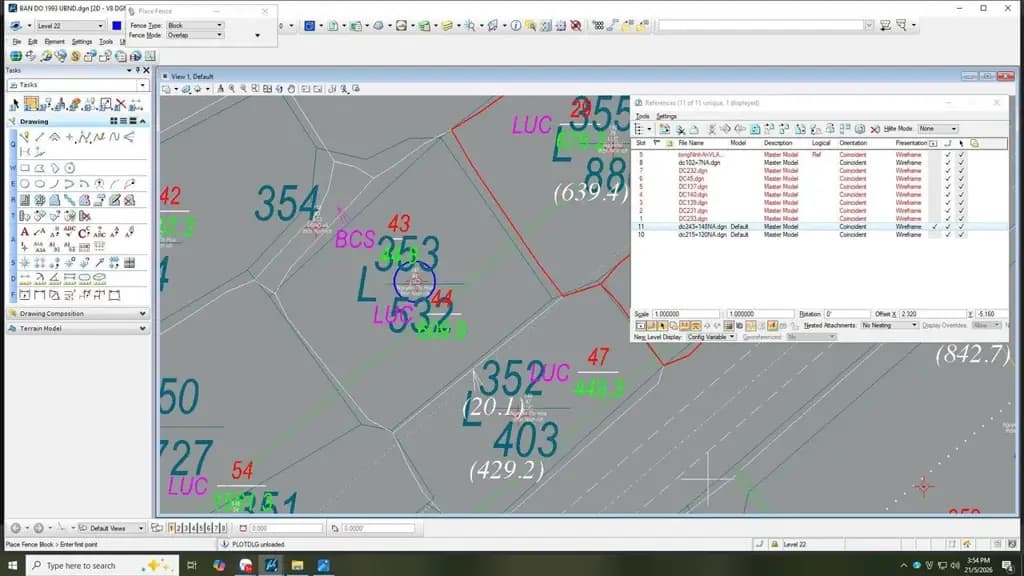Click the Zoom In view control
Image resolution: width=1024 pixels, height=576 pixels.
tap(232, 89)
